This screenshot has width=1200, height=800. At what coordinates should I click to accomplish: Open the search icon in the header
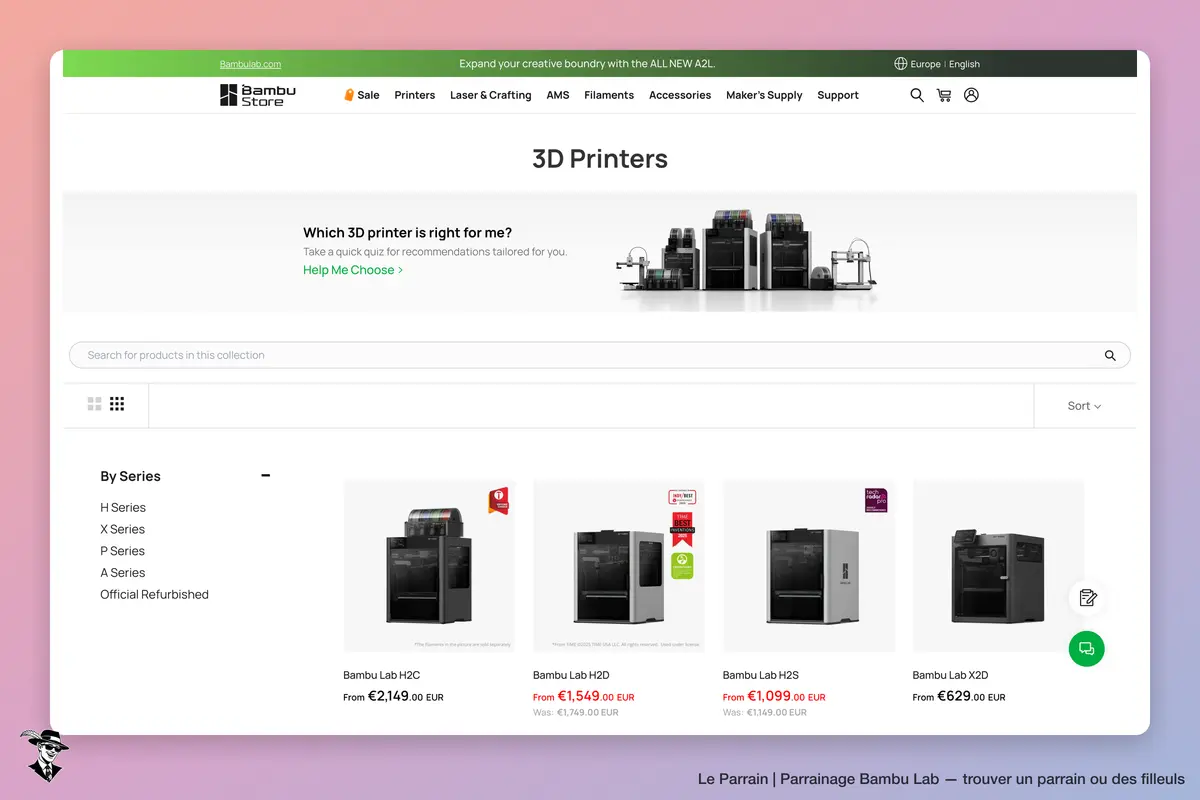[916, 95]
